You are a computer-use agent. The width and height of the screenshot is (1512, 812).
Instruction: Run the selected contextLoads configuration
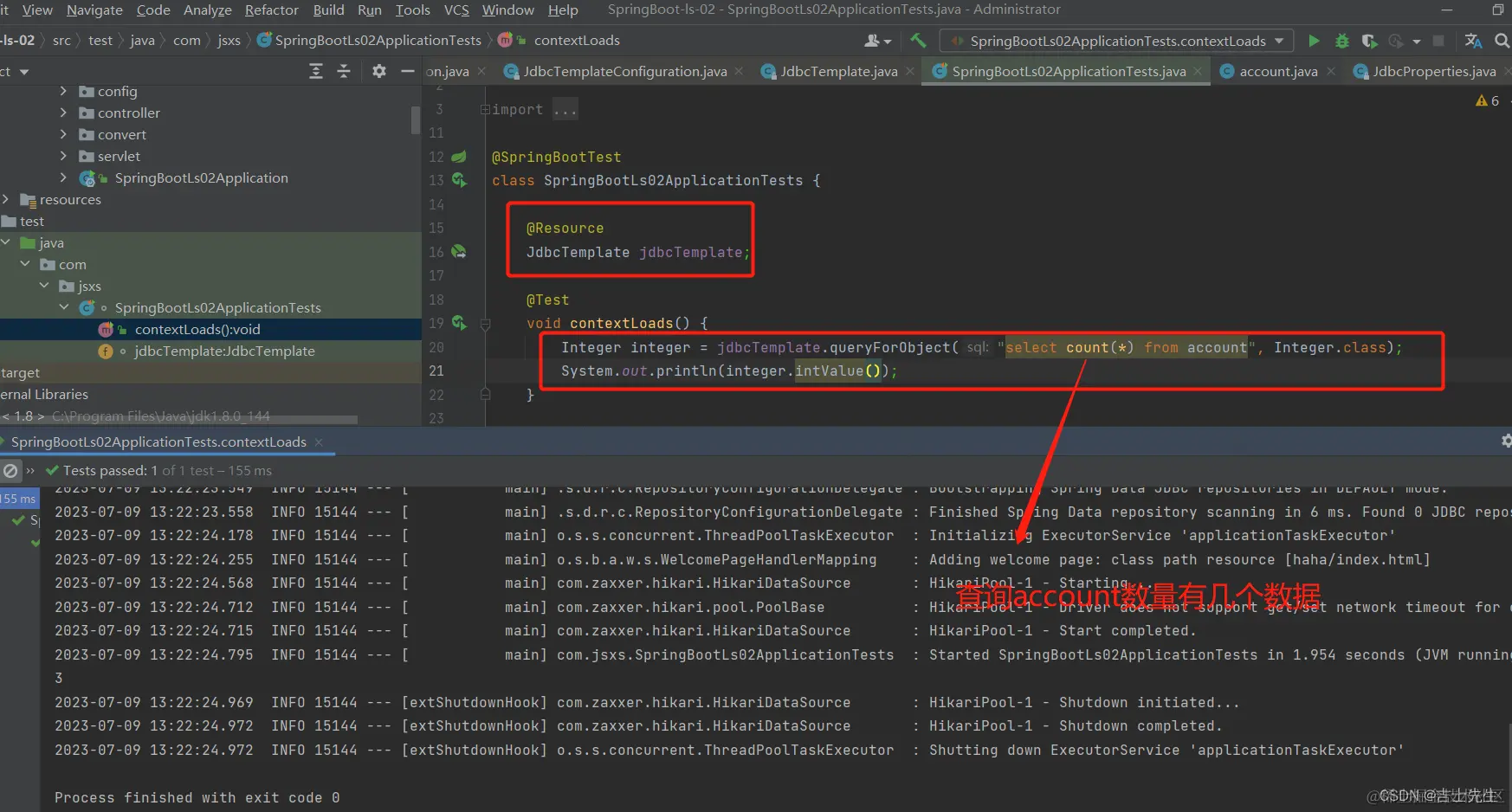1314,41
